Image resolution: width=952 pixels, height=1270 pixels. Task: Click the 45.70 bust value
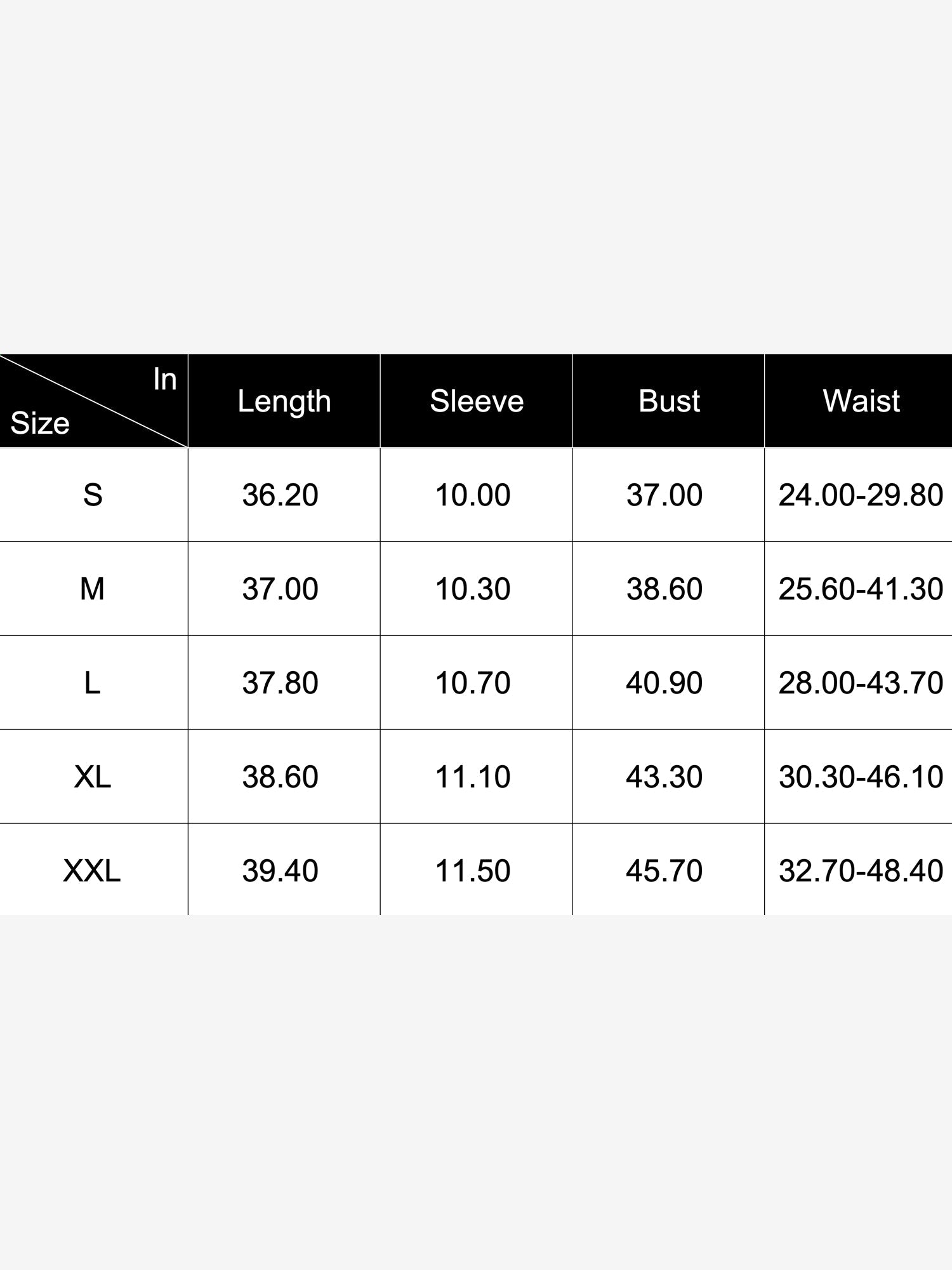click(x=664, y=871)
